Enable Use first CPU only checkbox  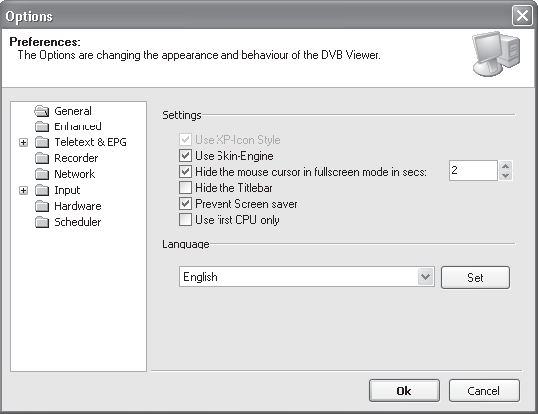[x=185, y=220]
